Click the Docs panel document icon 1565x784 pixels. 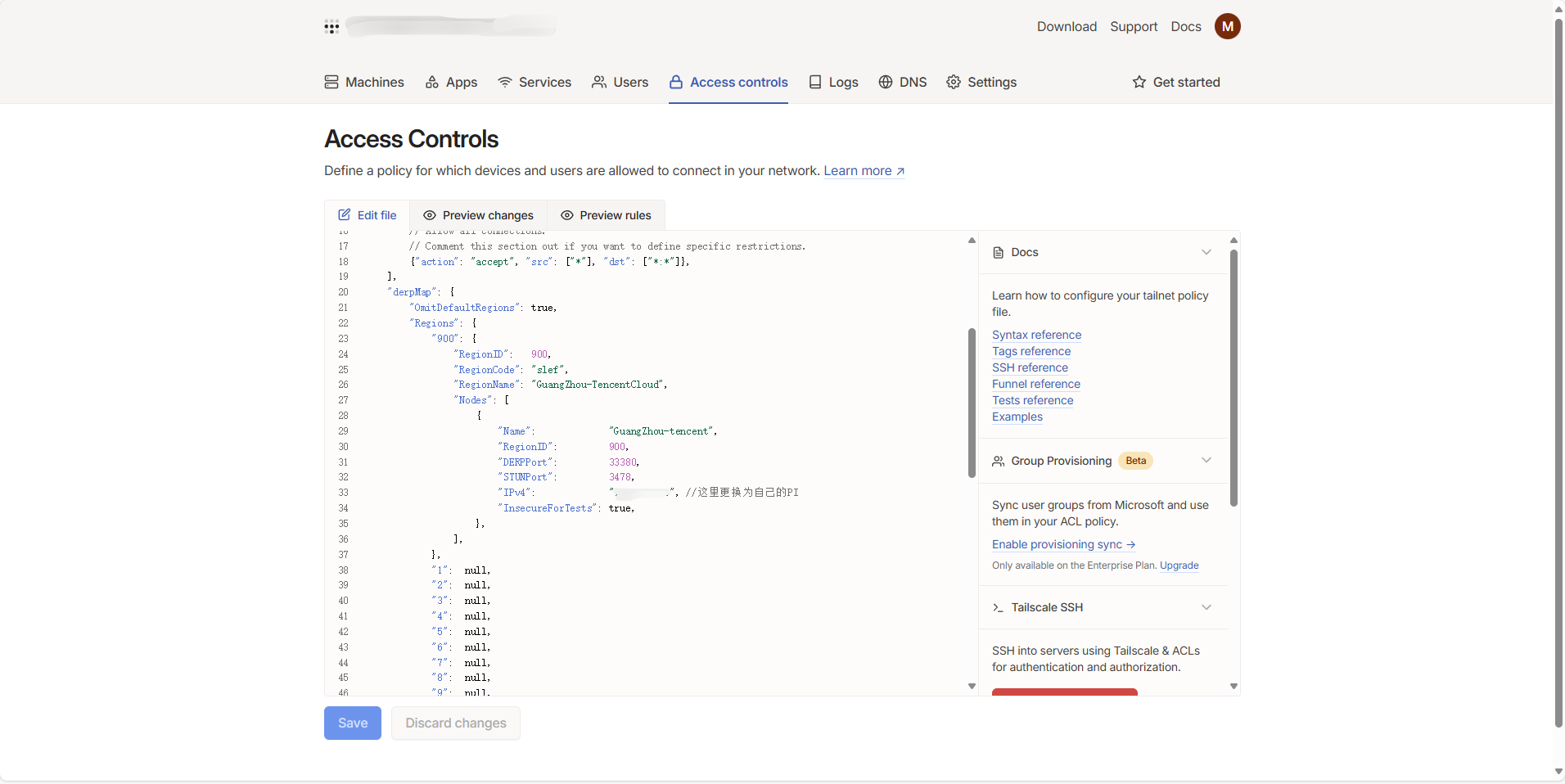pyautogui.click(x=998, y=252)
